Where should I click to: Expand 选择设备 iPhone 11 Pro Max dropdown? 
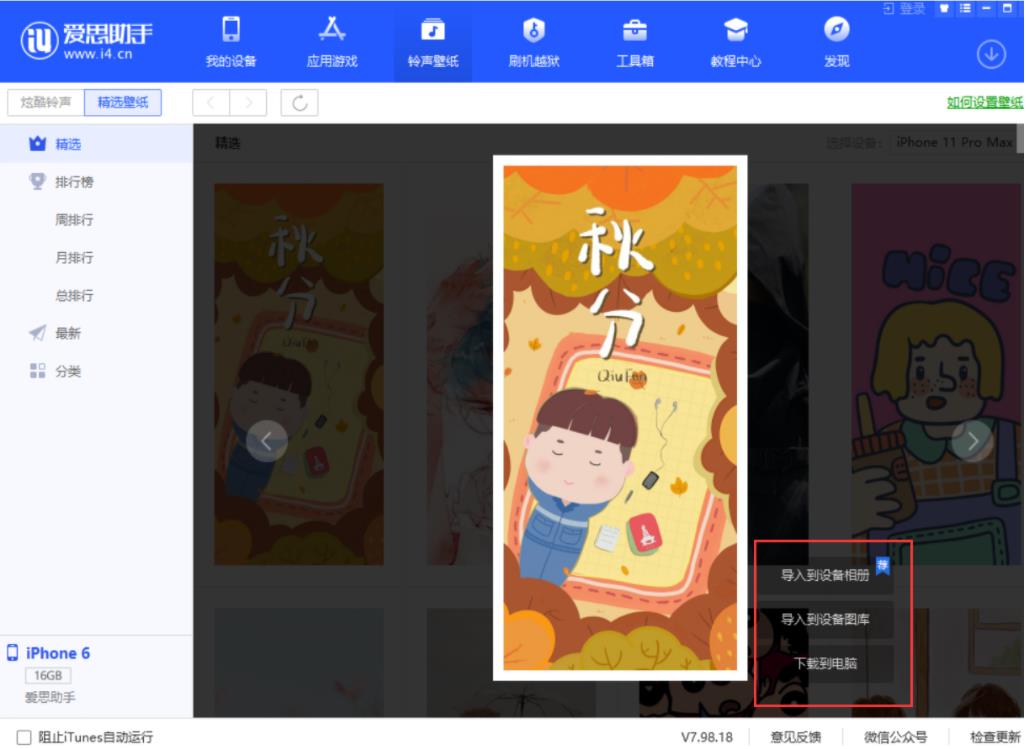(954, 143)
